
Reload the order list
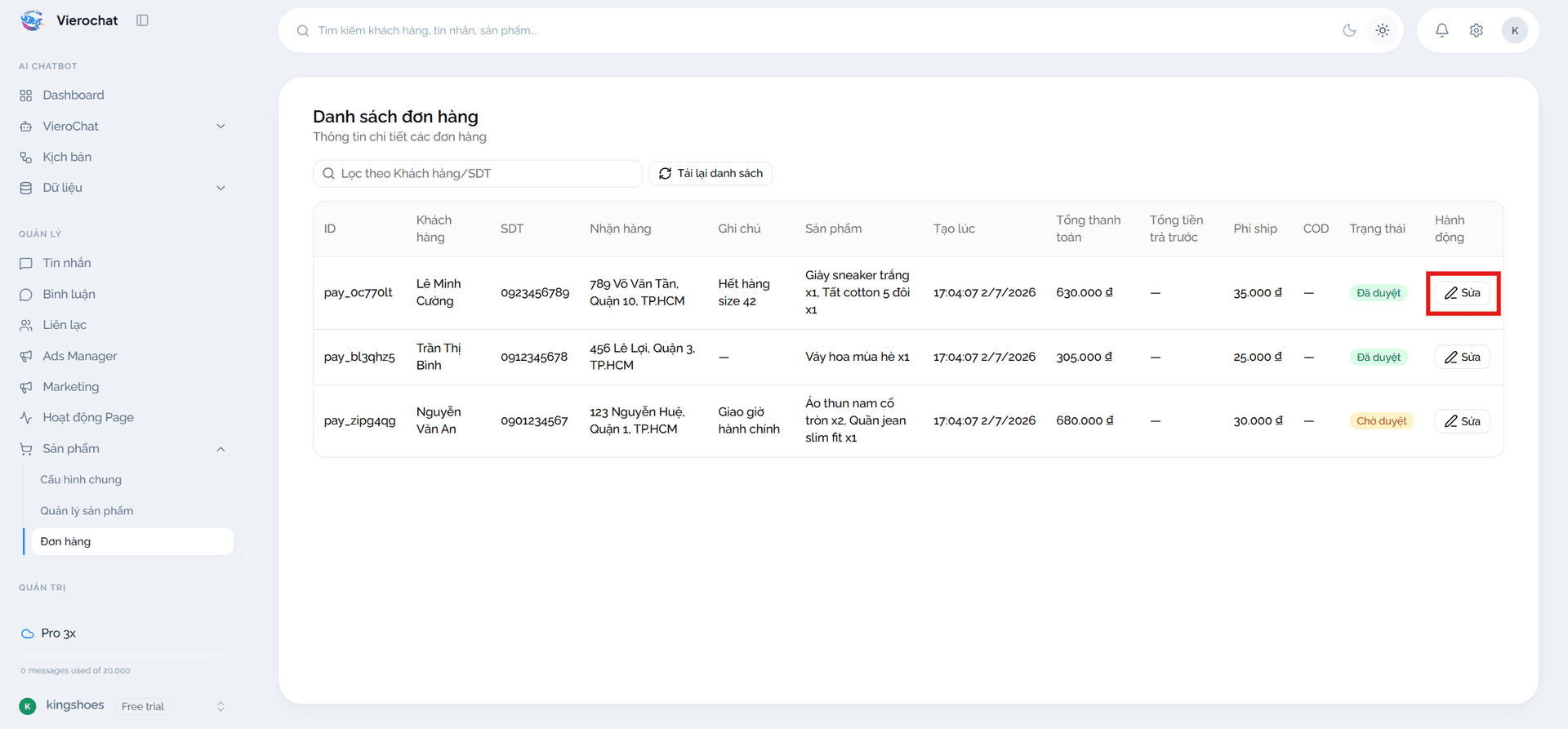710,173
